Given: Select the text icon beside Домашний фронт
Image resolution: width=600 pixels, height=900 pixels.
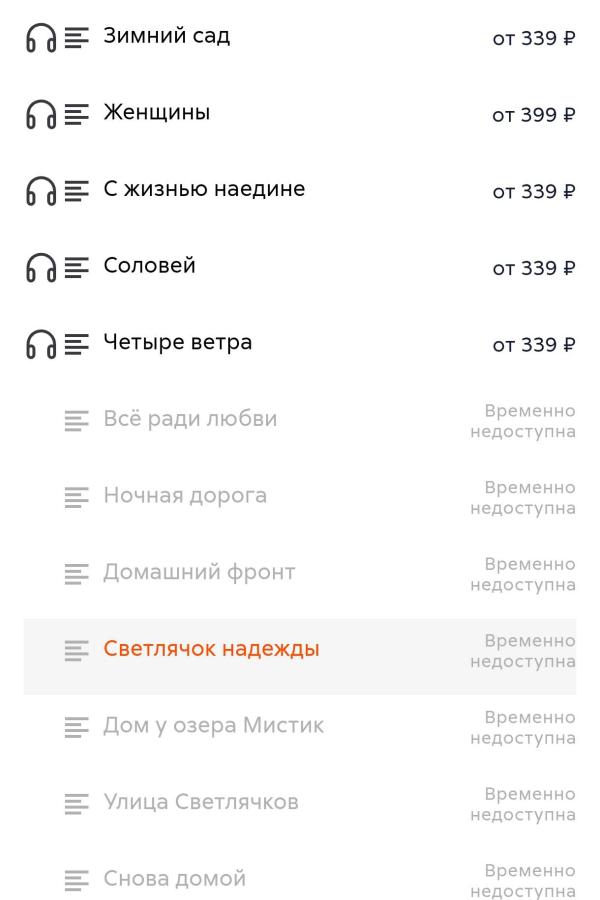Looking at the screenshot, I should pos(77,571).
